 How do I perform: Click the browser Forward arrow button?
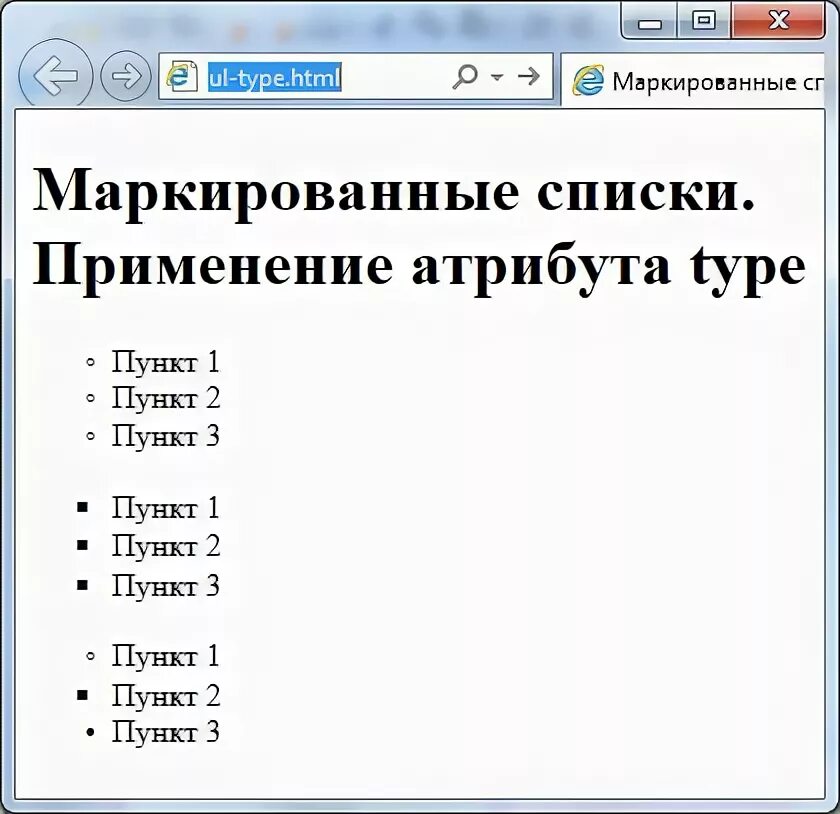tap(125, 76)
